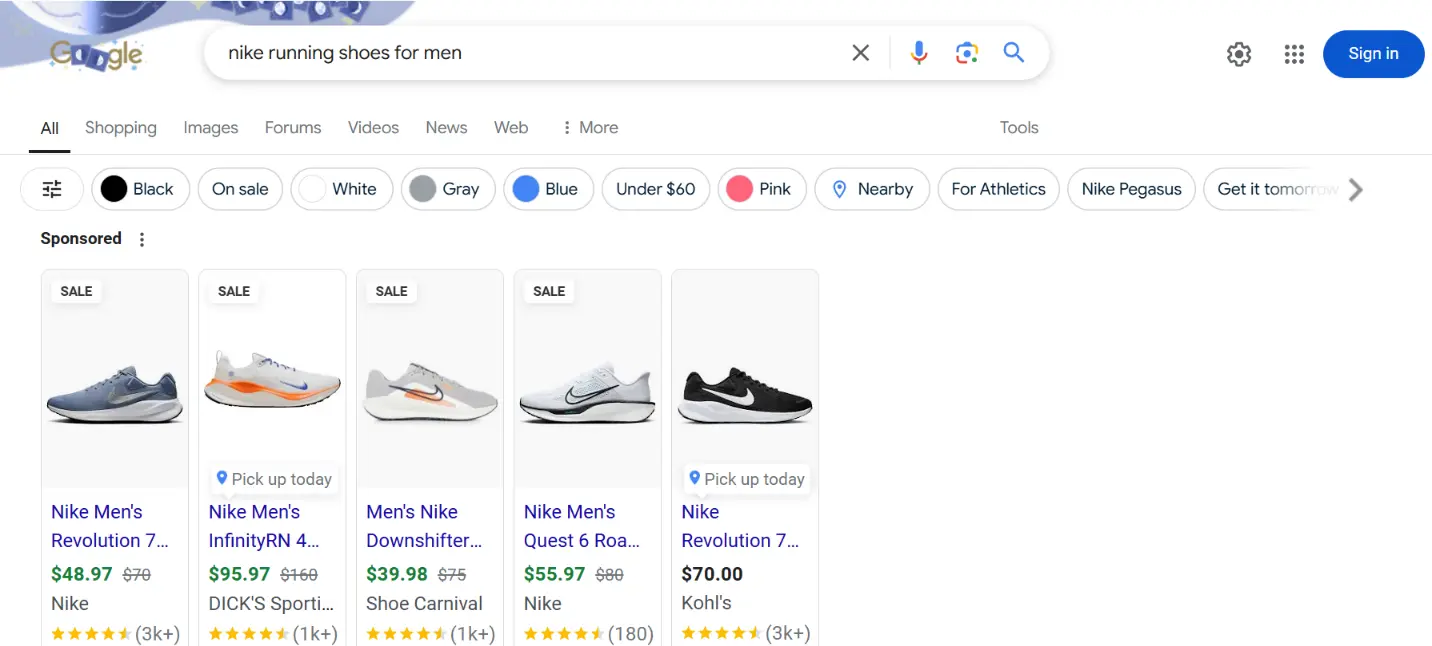
Task: Click Pick up today on Kohl's card
Action: click(x=746, y=479)
